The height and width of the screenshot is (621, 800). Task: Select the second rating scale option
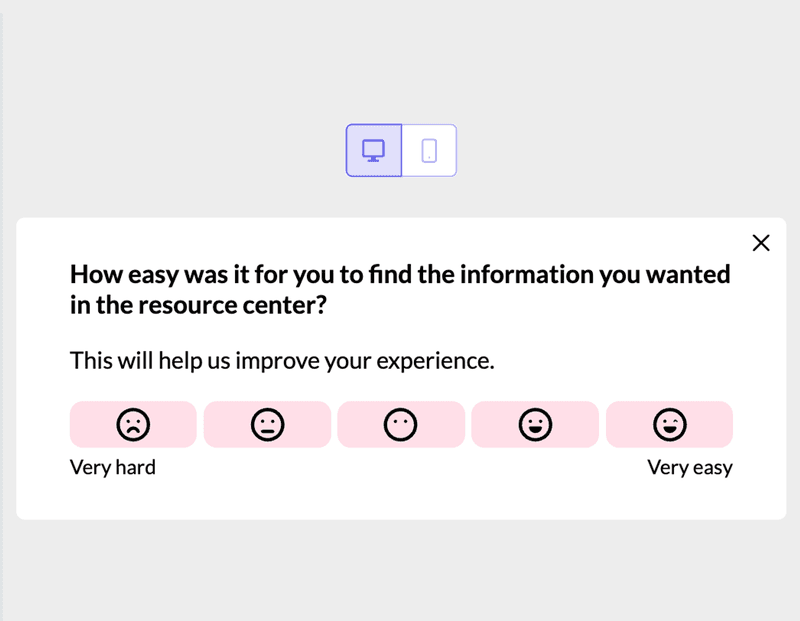pos(267,424)
